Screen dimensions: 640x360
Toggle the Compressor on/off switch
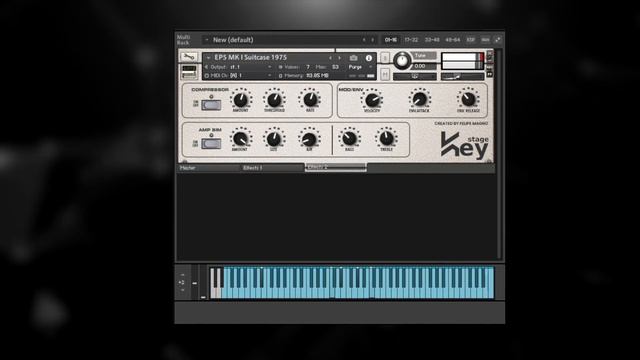211,105
